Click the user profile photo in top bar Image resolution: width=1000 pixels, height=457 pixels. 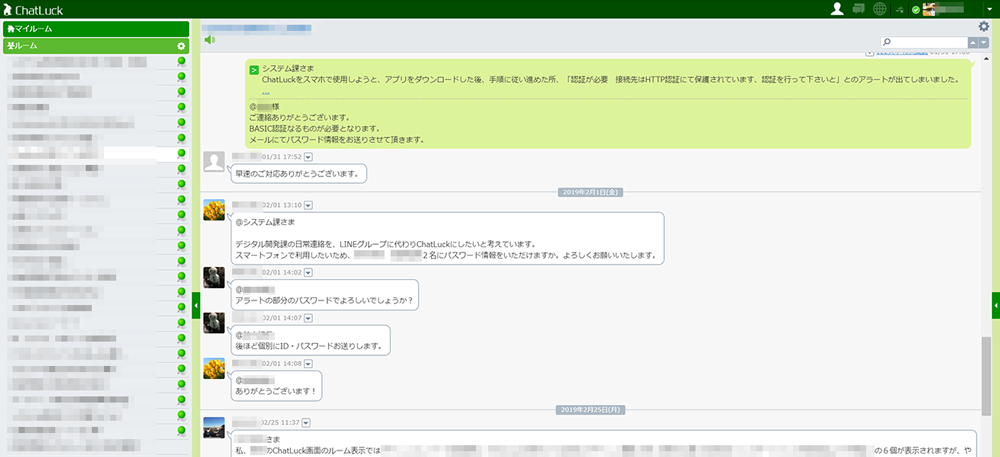click(929, 9)
